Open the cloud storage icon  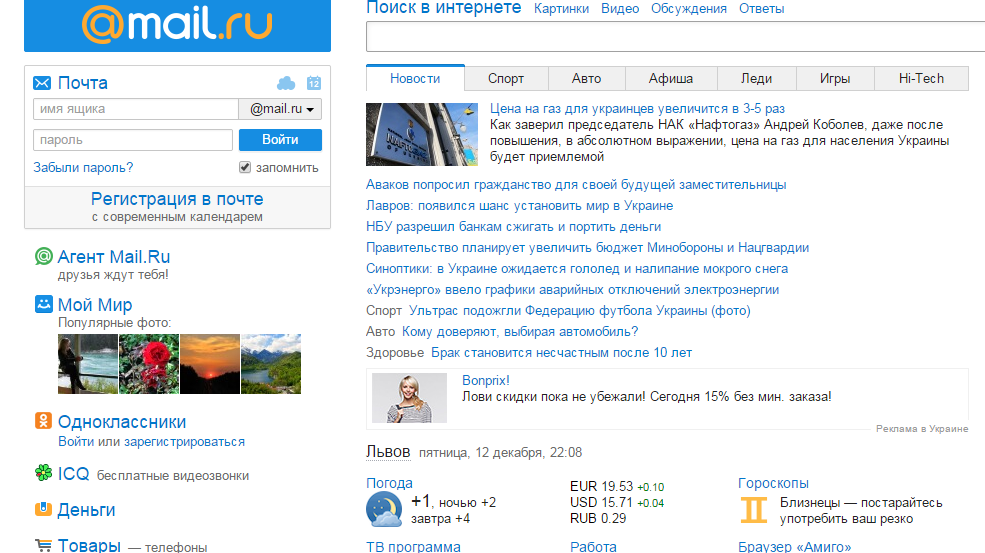tap(286, 83)
